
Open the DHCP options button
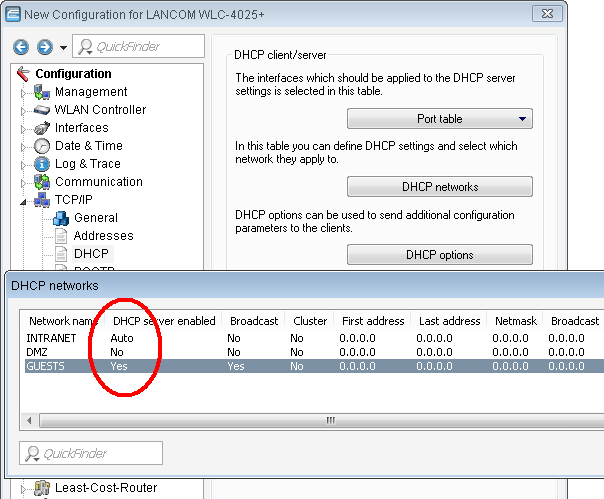pyautogui.click(x=439, y=255)
